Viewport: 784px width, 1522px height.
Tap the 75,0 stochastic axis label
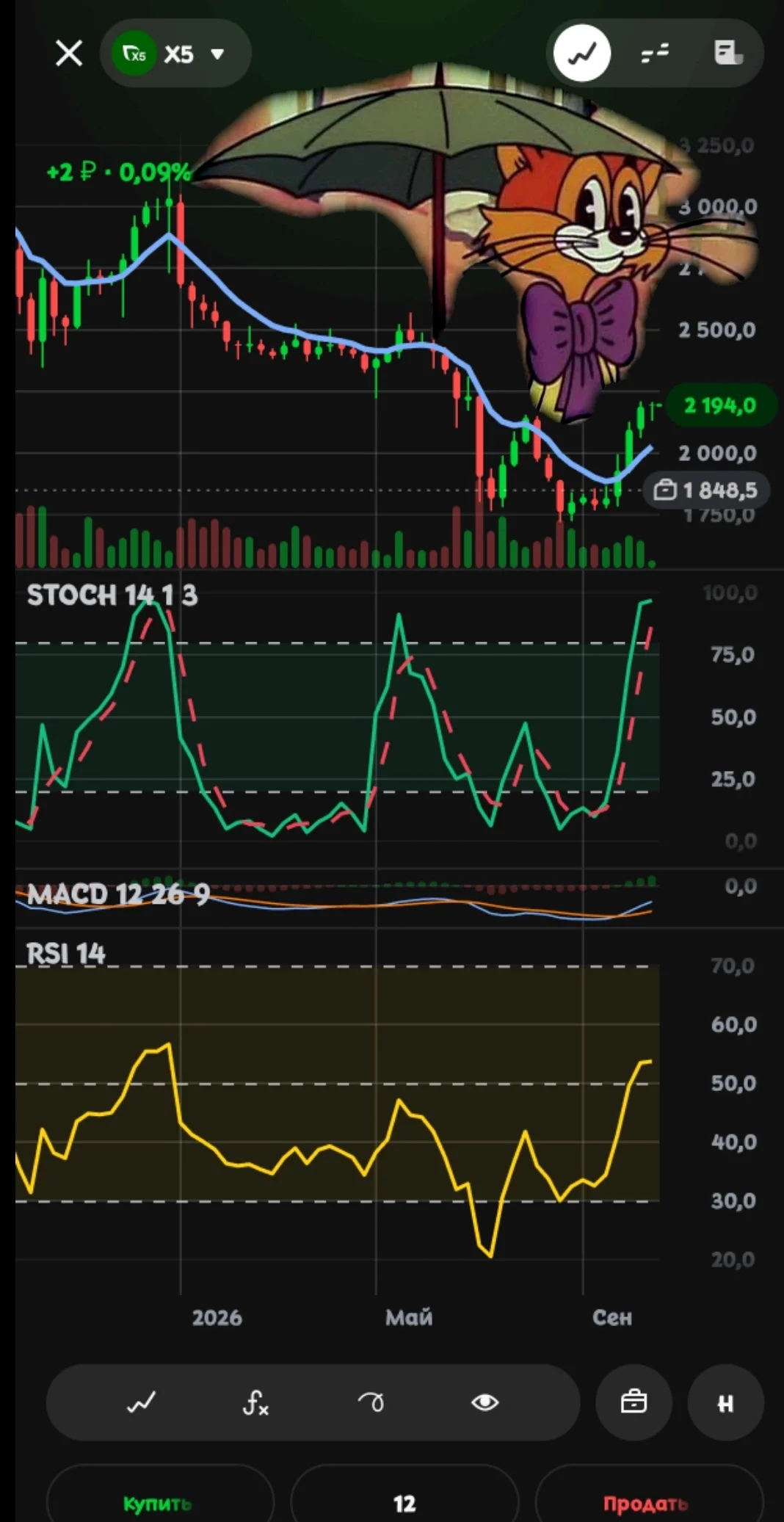pyautogui.click(x=733, y=654)
